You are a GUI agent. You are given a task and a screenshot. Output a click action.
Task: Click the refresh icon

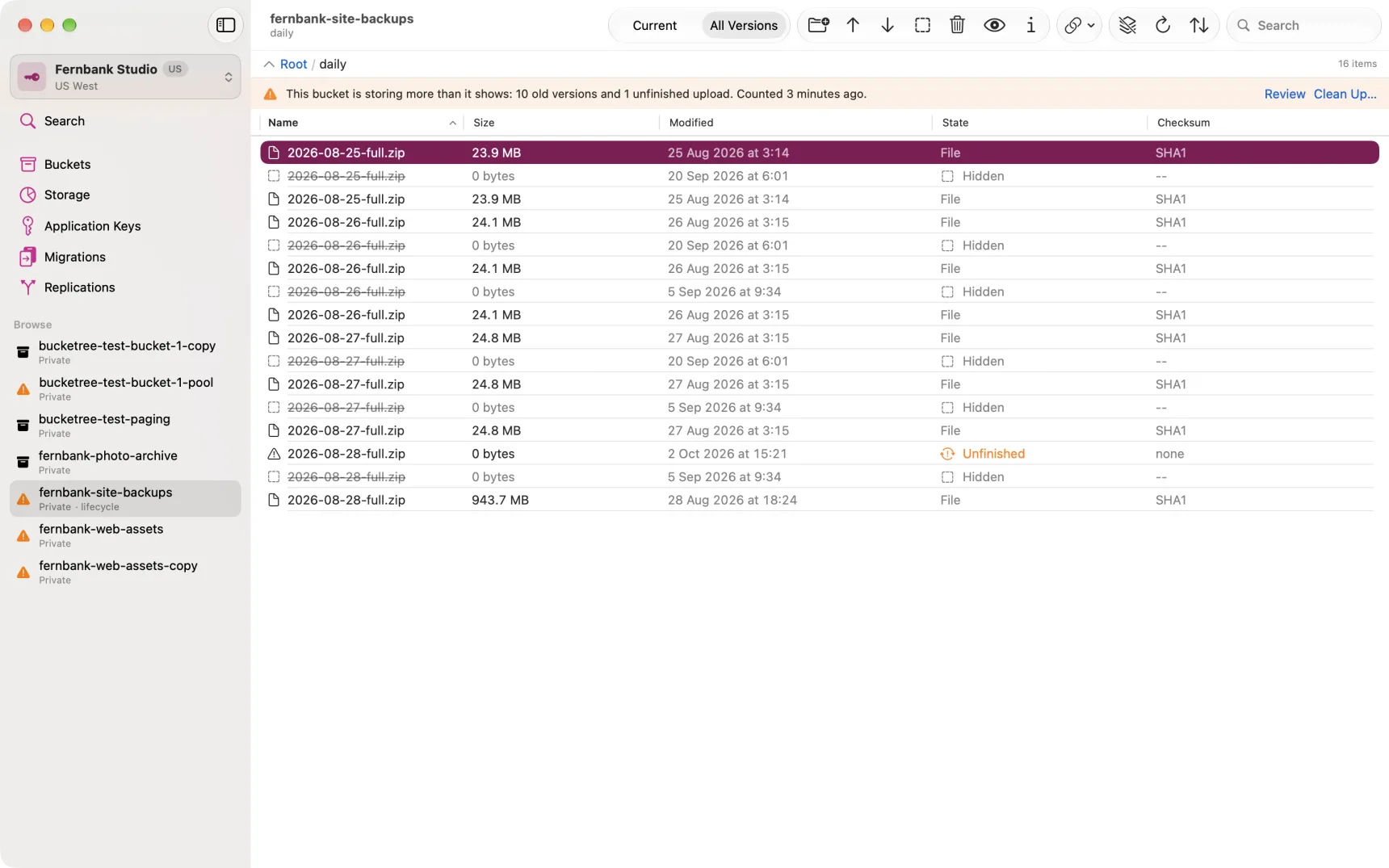(x=1163, y=25)
